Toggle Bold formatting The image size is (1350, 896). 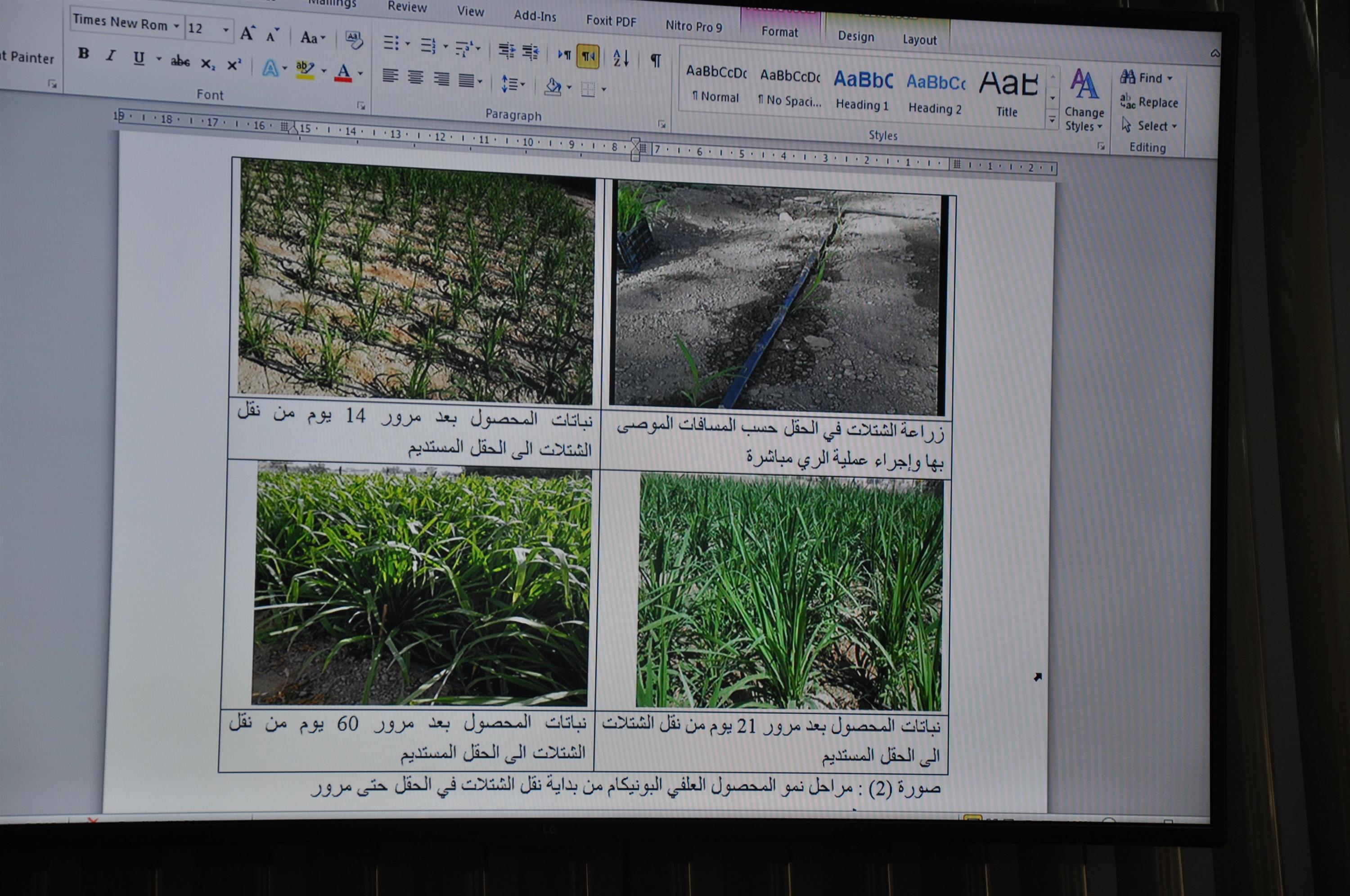click(x=83, y=54)
